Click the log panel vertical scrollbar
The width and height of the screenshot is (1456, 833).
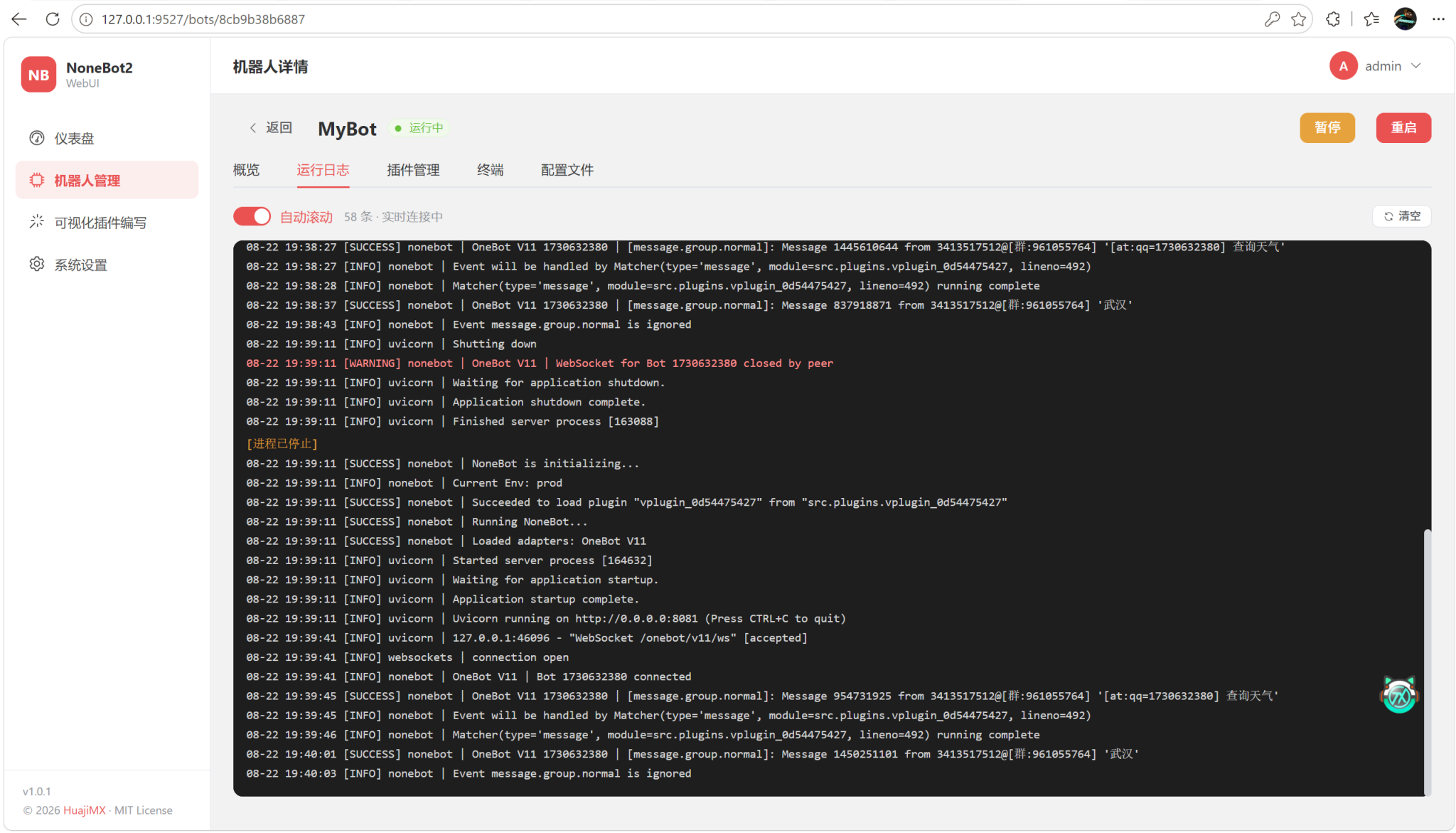(x=1427, y=662)
